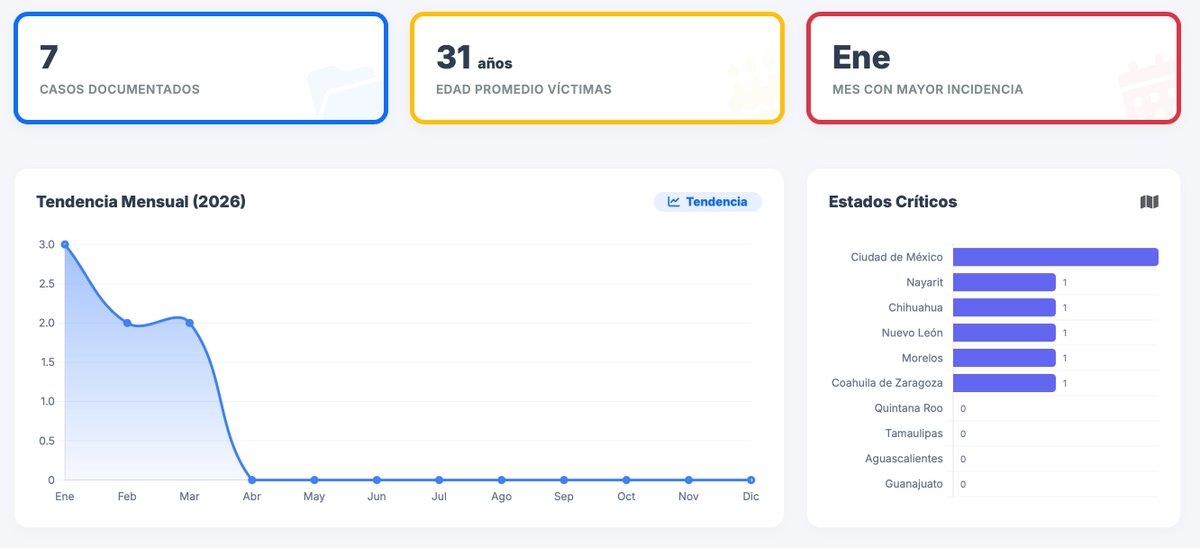The width and height of the screenshot is (1200, 548).
Task: Click the Jun data point on the chart
Action: point(377,480)
